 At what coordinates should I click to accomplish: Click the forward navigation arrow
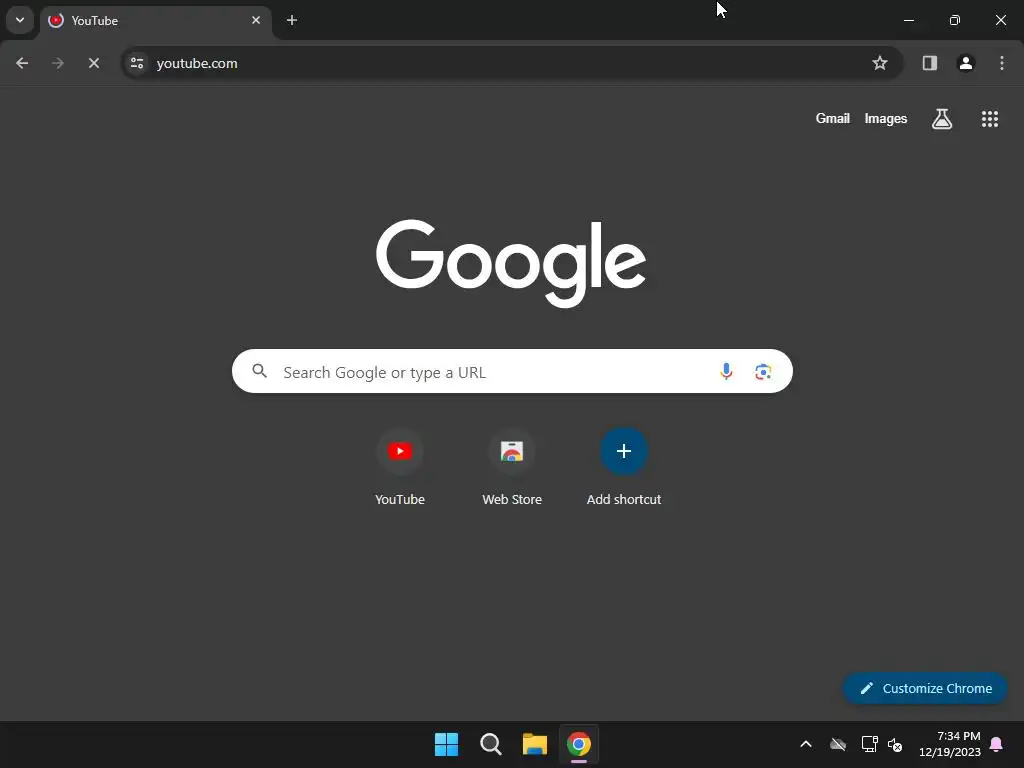(57, 63)
